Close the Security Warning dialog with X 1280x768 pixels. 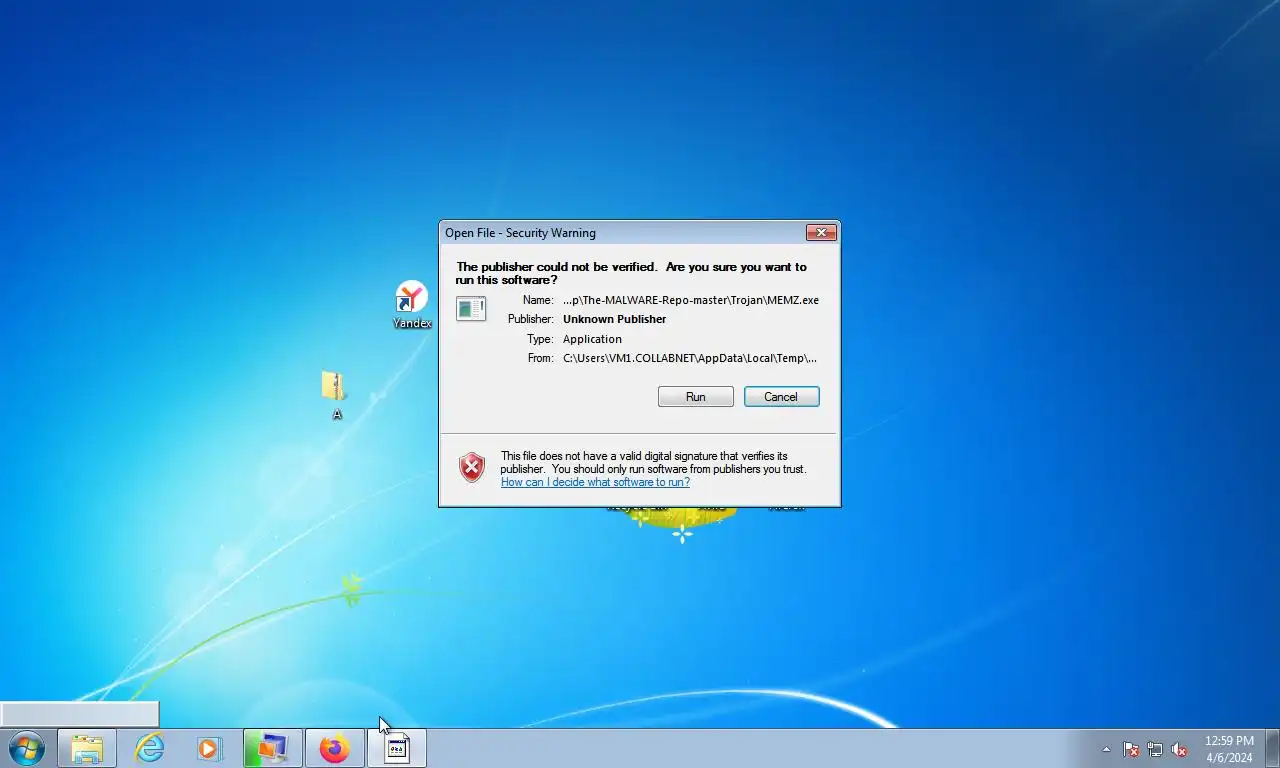tap(821, 233)
